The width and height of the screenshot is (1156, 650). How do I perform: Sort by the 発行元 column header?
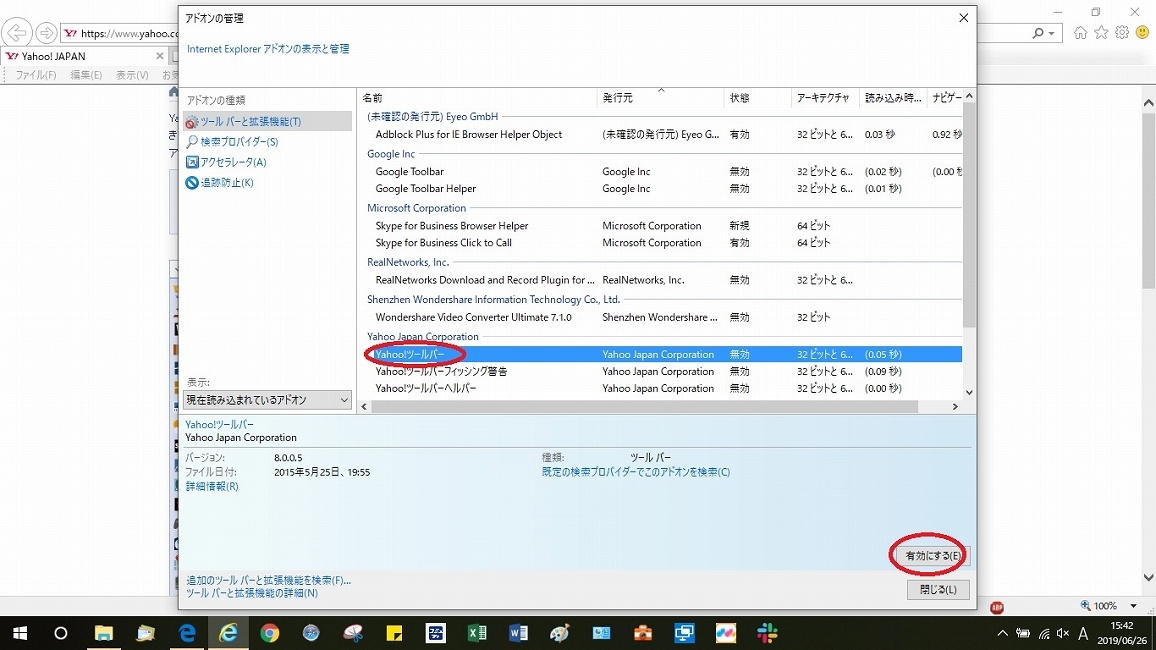(x=660, y=98)
